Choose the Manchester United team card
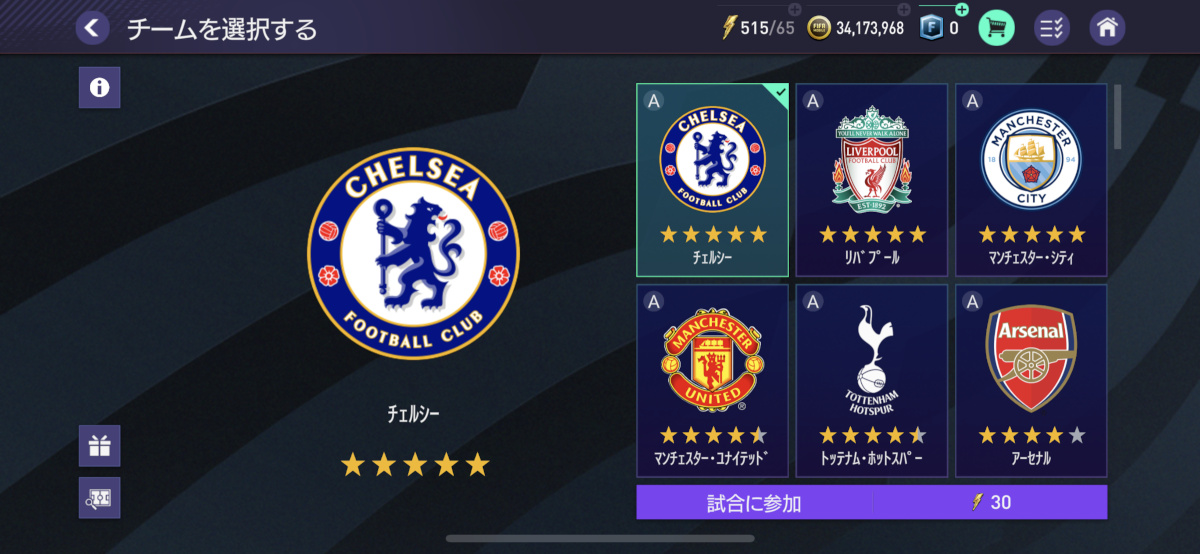The height and width of the screenshot is (554, 1200). click(x=712, y=380)
